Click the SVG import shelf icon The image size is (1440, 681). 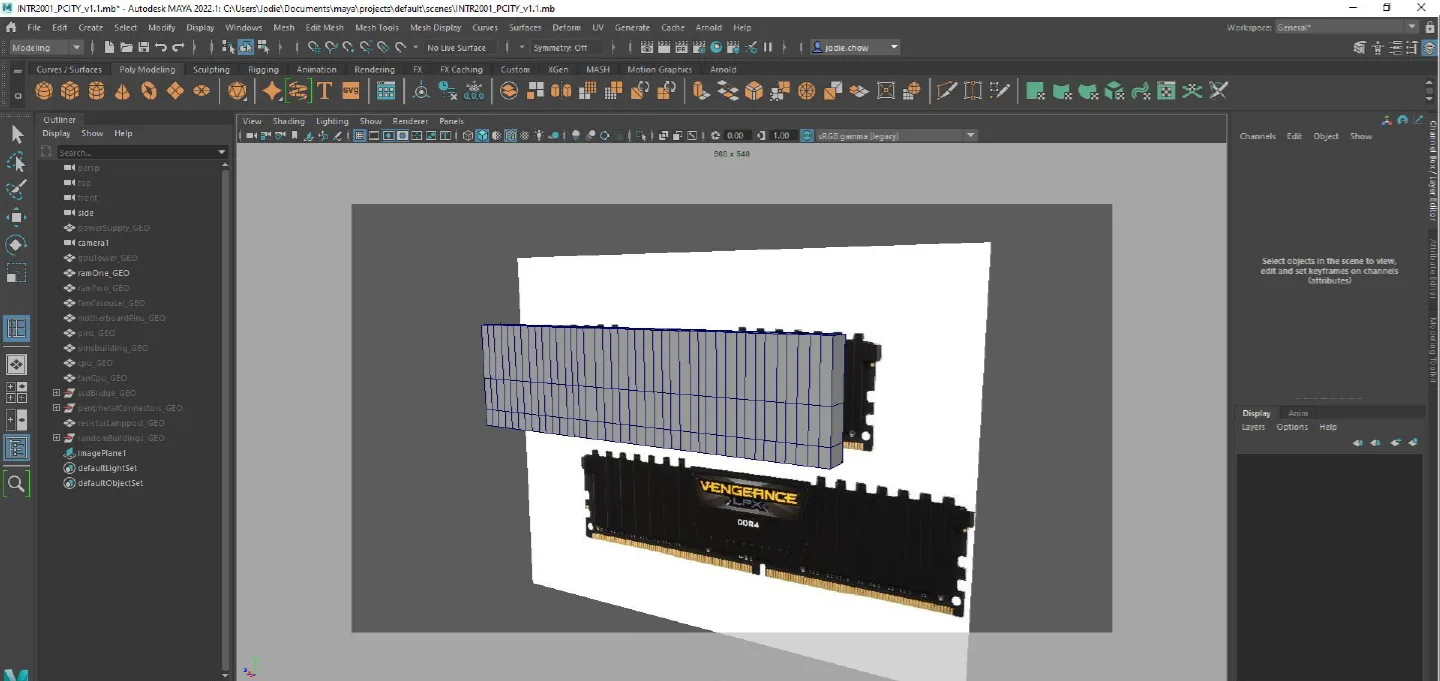point(350,91)
